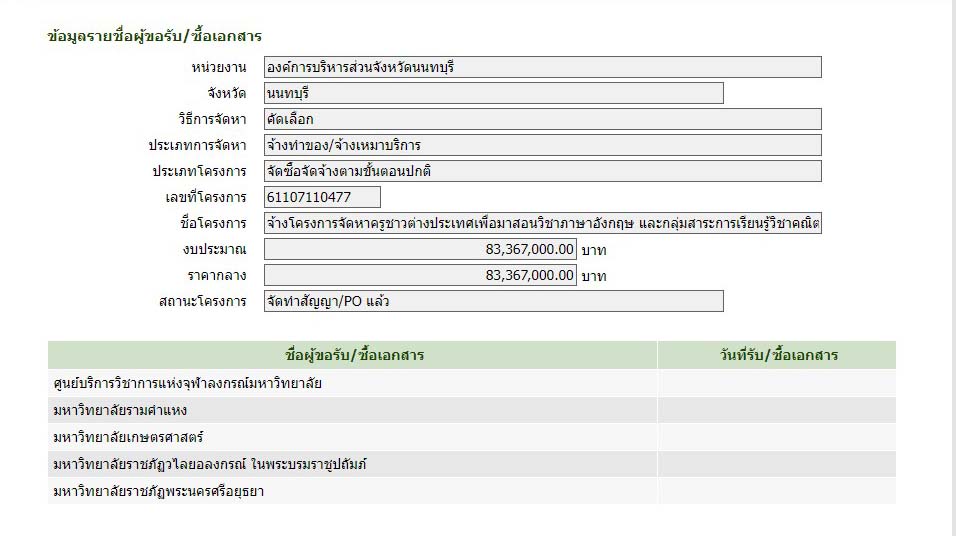Click the date cell for มหาวิทยาลัยเกษตรศาสตร์

[x=776, y=437]
